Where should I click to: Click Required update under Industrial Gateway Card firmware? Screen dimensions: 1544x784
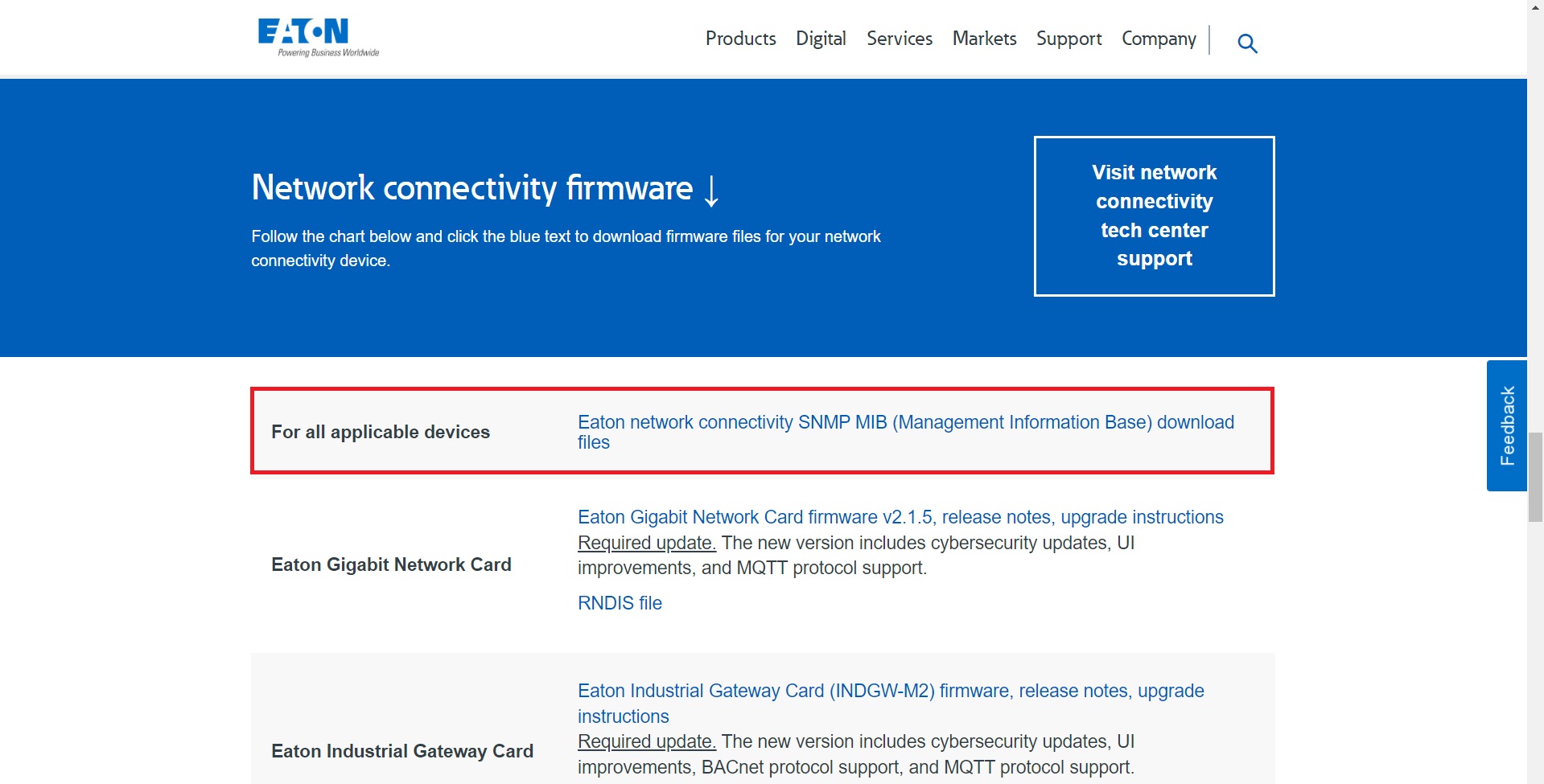pyautogui.click(x=646, y=741)
